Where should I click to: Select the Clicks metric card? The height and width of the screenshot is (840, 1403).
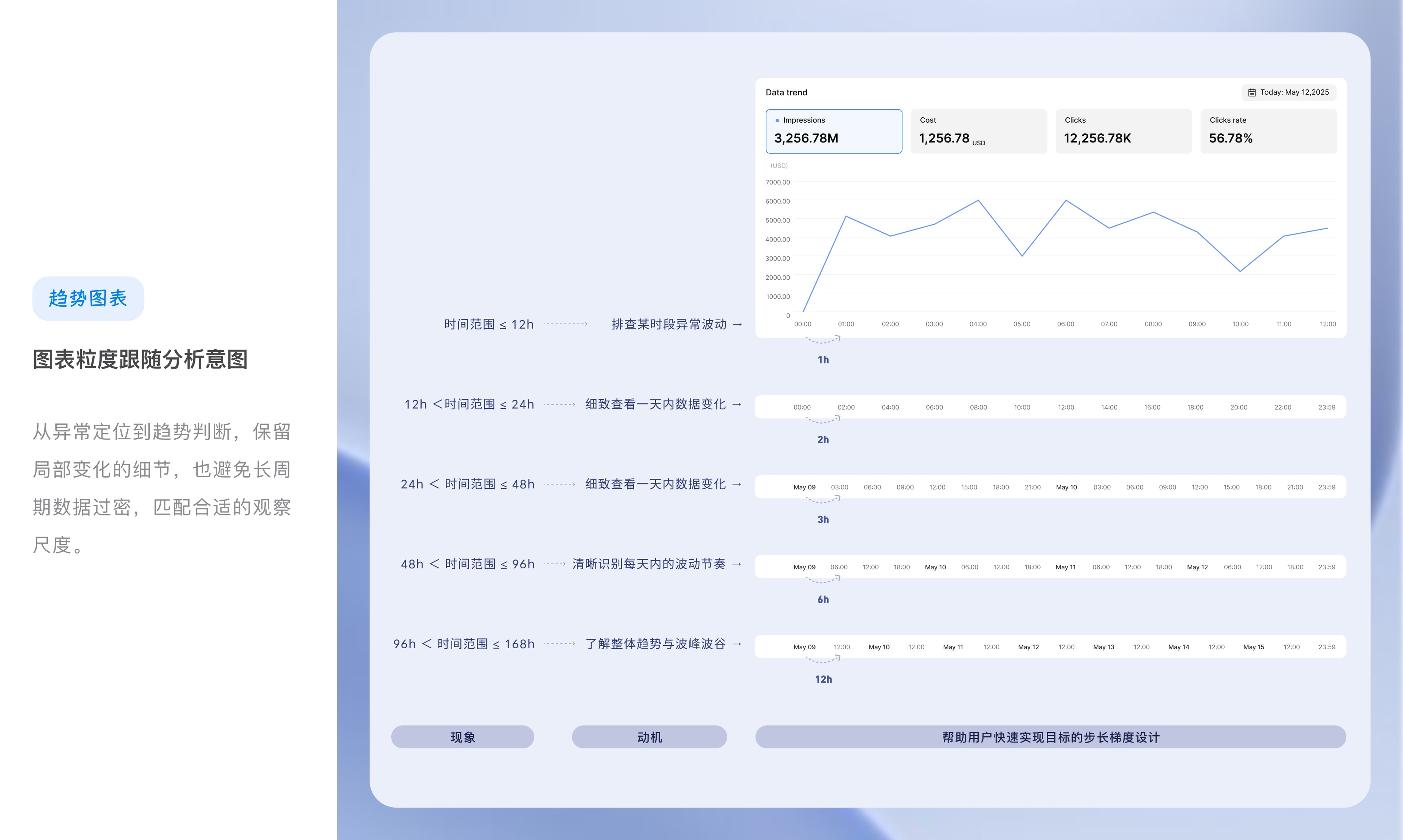click(x=1123, y=131)
